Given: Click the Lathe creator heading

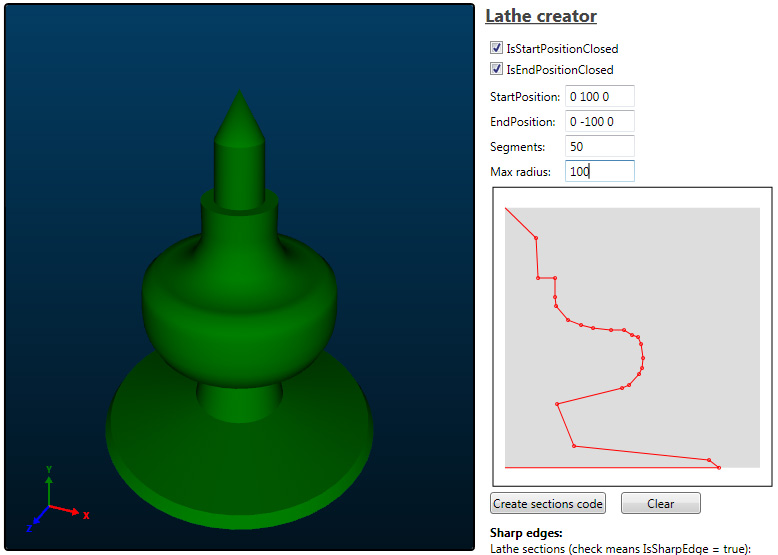Looking at the screenshot, I should [541, 16].
